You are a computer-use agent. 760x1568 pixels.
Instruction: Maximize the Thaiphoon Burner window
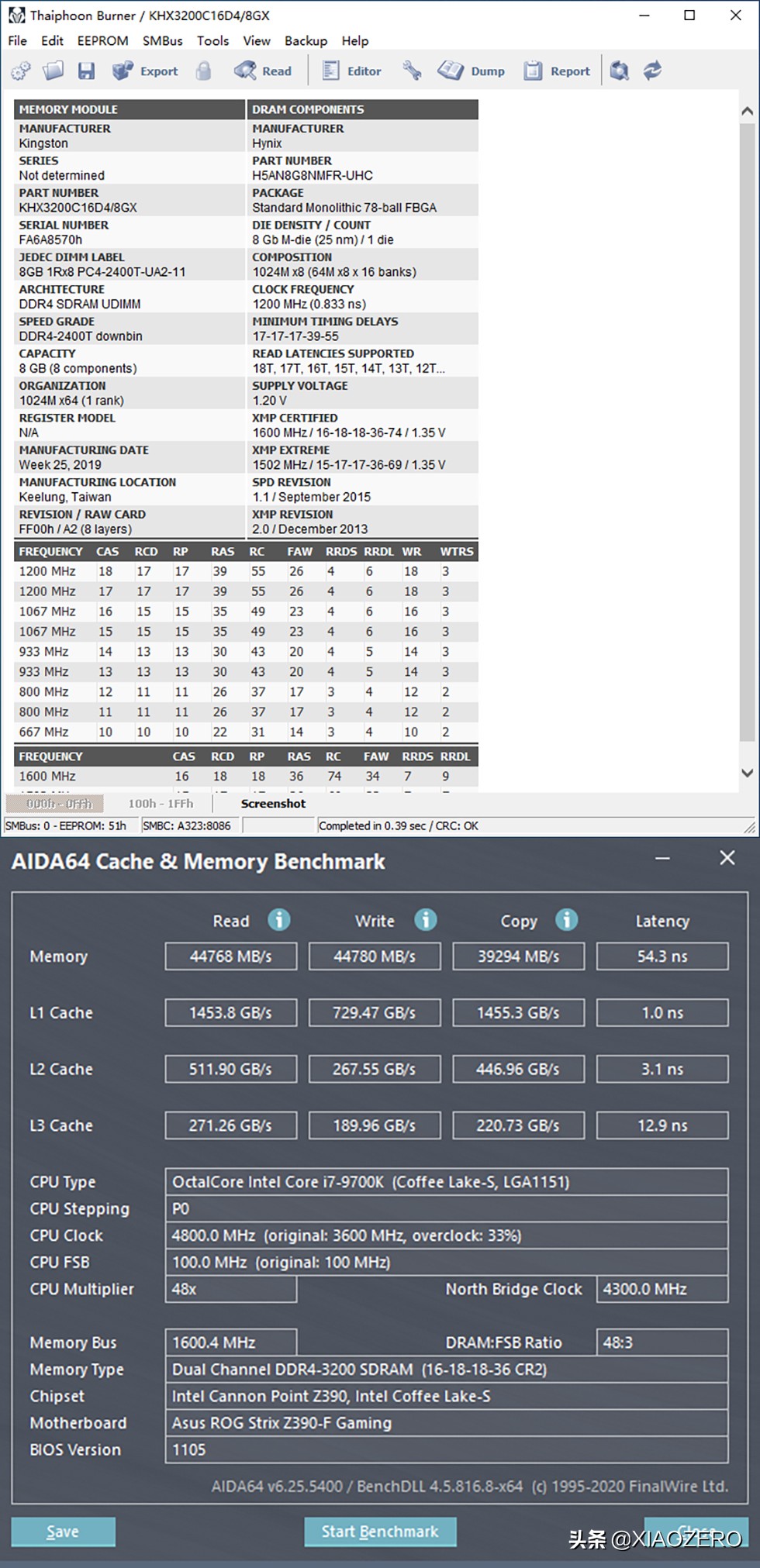pyautogui.click(x=689, y=16)
